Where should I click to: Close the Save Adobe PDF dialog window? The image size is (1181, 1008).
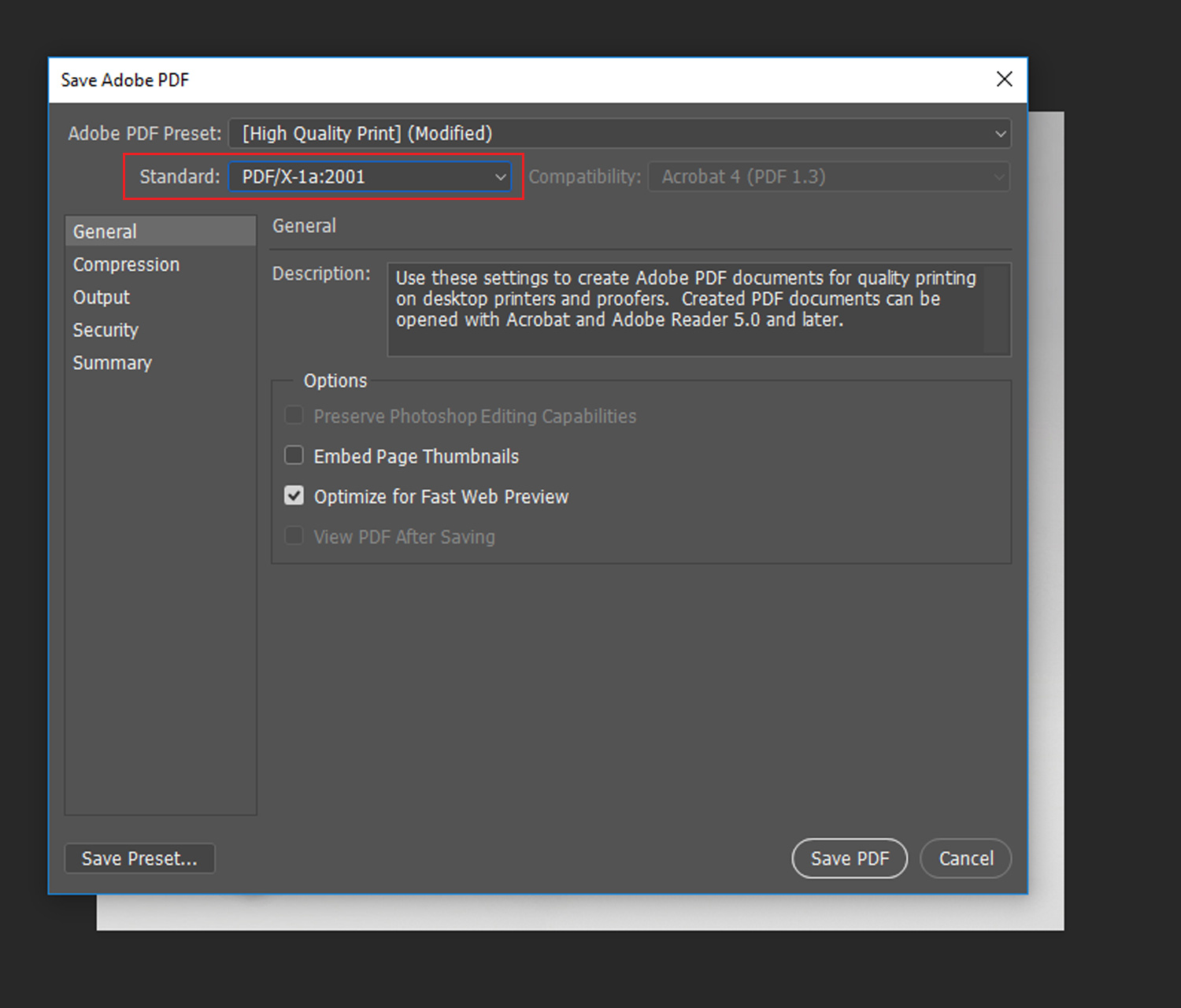click(1004, 79)
